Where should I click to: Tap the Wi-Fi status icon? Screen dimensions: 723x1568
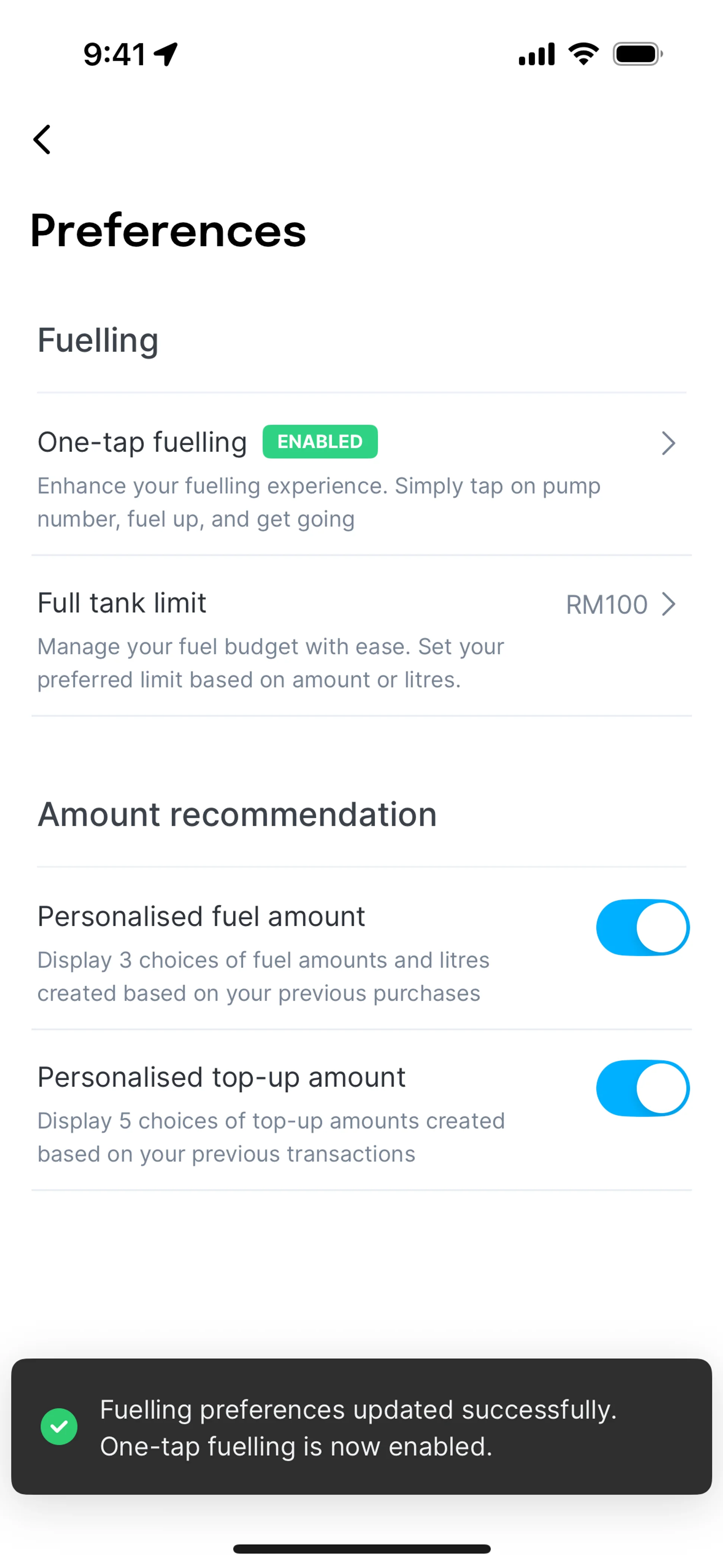pos(583,53)
